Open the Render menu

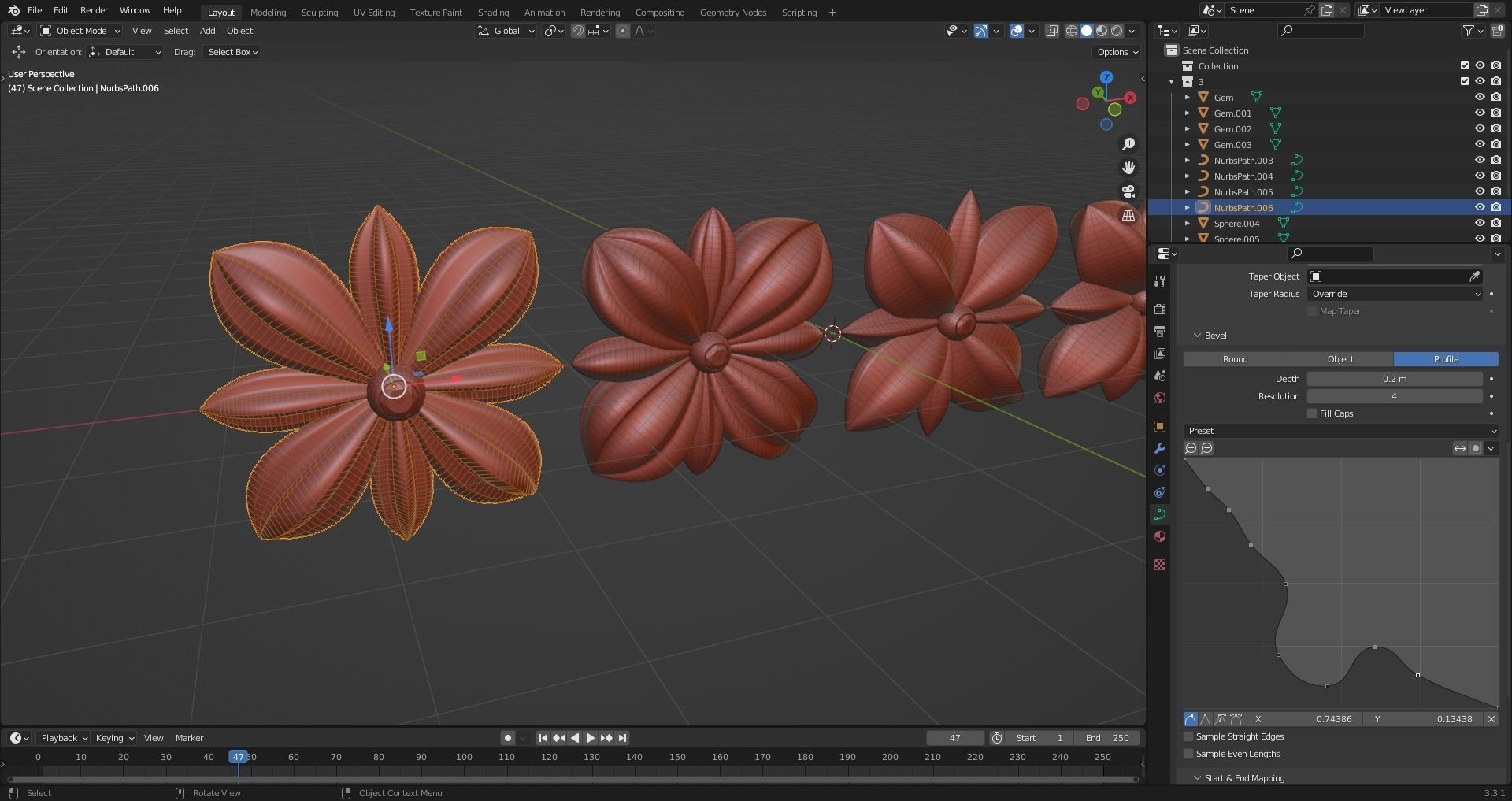coord(94,10)
